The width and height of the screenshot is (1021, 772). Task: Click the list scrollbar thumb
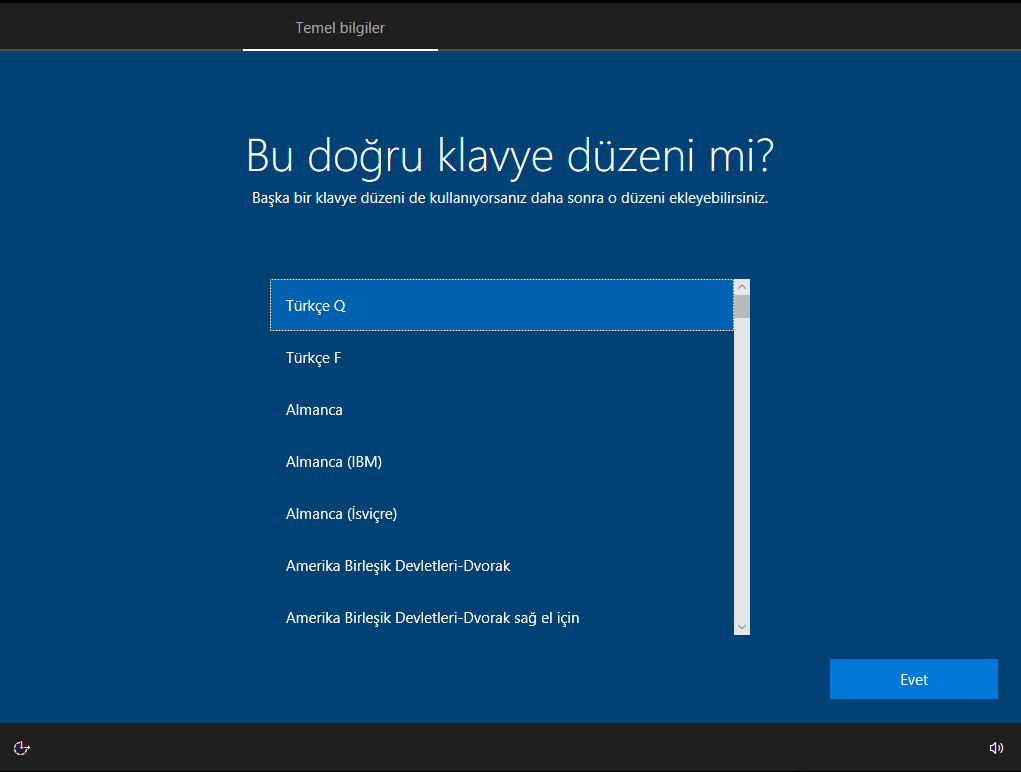coord(742,307)
